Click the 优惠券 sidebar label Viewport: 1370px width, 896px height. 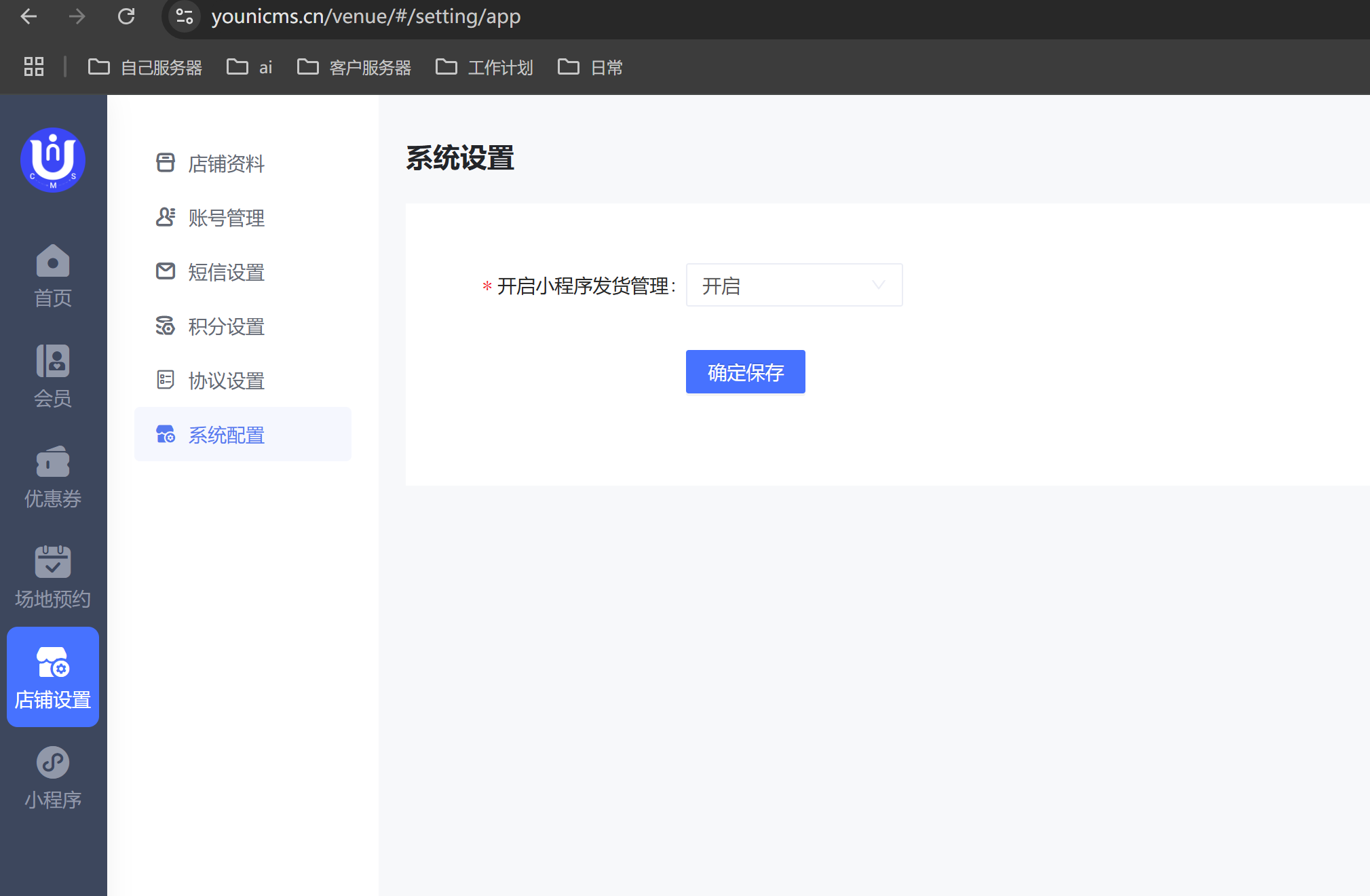pyautogui.click(x=53, y=499)
